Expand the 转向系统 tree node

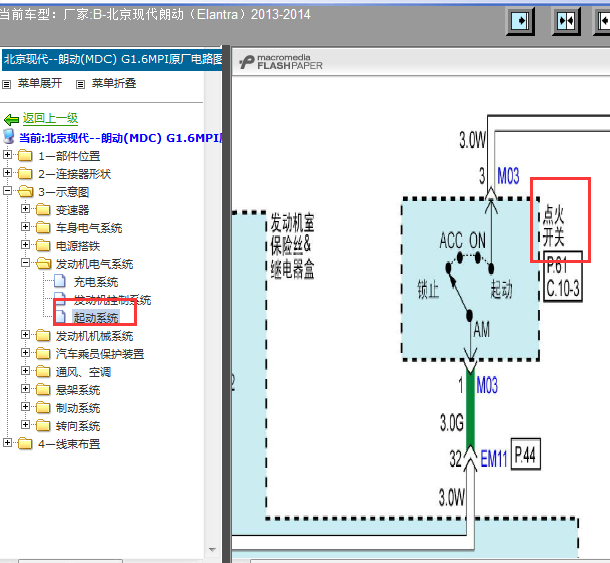point(25,424)
